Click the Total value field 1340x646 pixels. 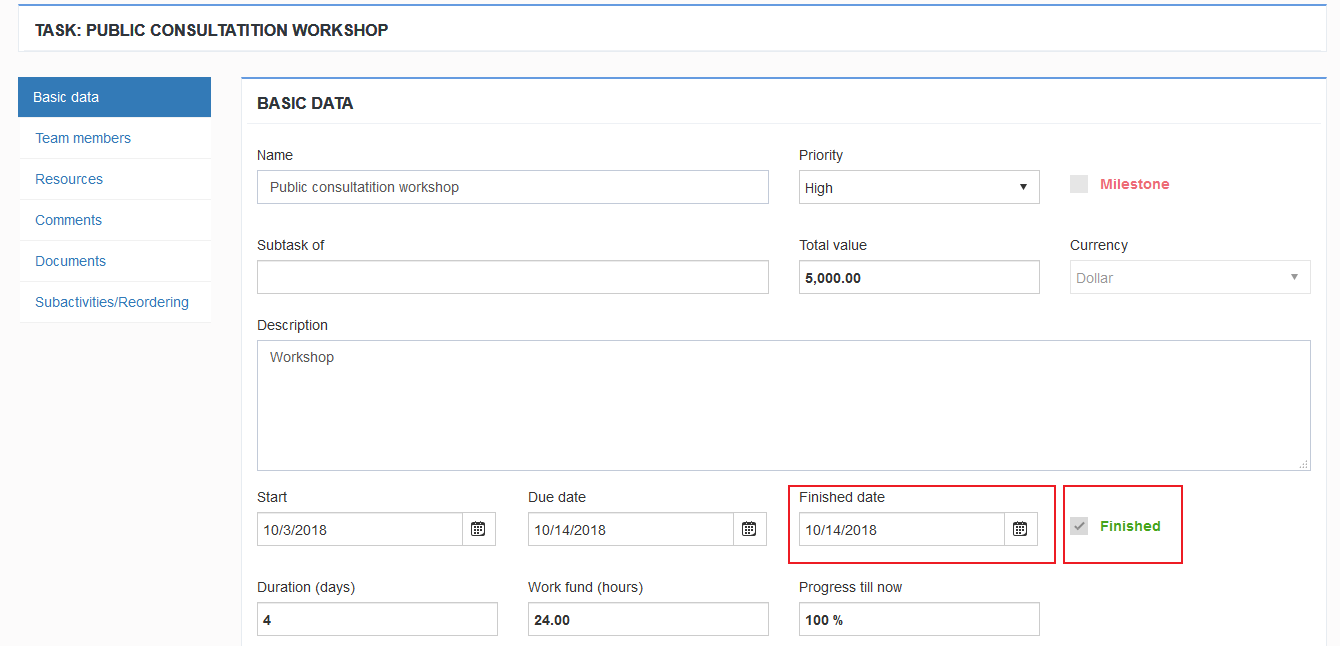[919, 277]
